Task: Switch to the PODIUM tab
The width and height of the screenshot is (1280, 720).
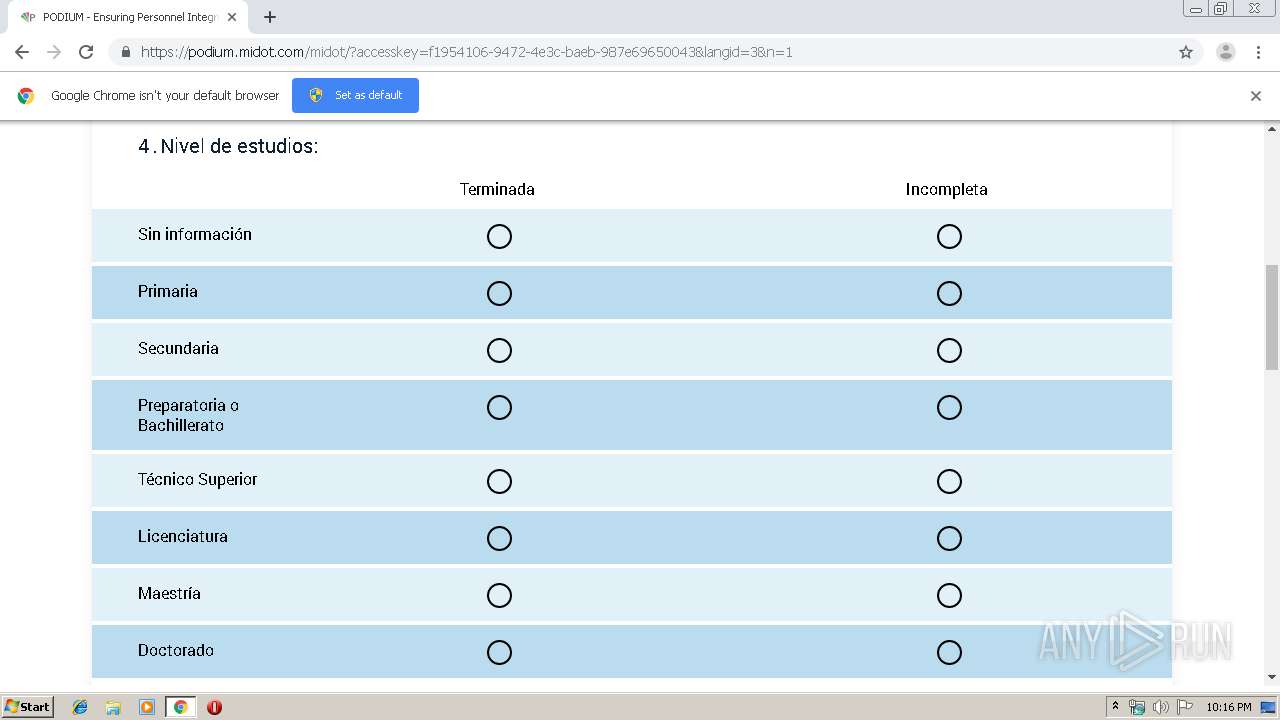Action: click(128, 17)
